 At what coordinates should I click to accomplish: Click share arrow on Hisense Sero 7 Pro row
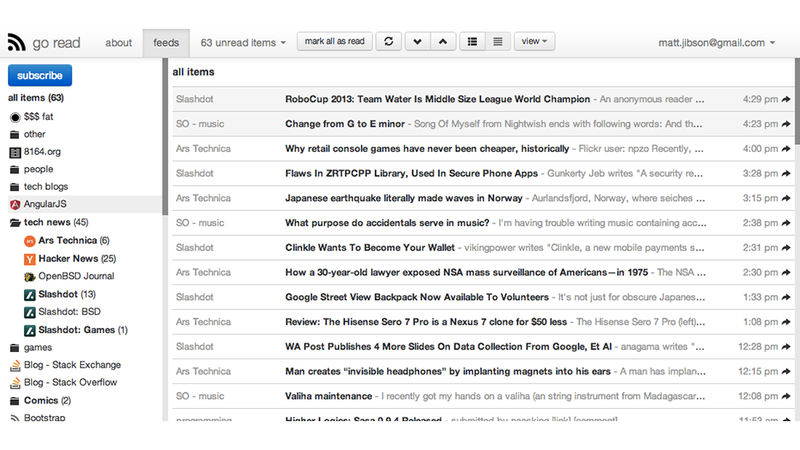point(786,322)
